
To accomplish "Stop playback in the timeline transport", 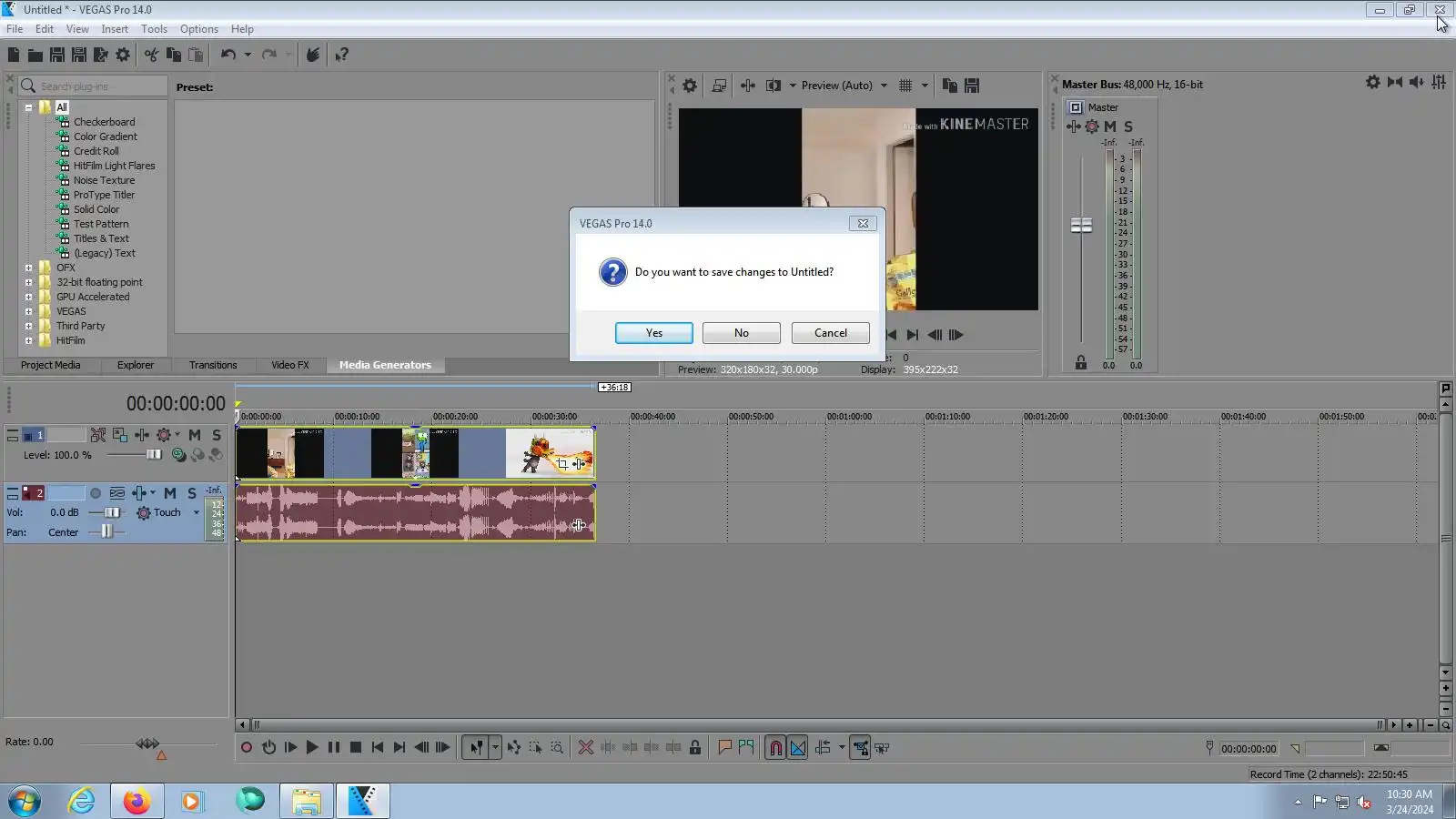I will (x=356, y=748).
